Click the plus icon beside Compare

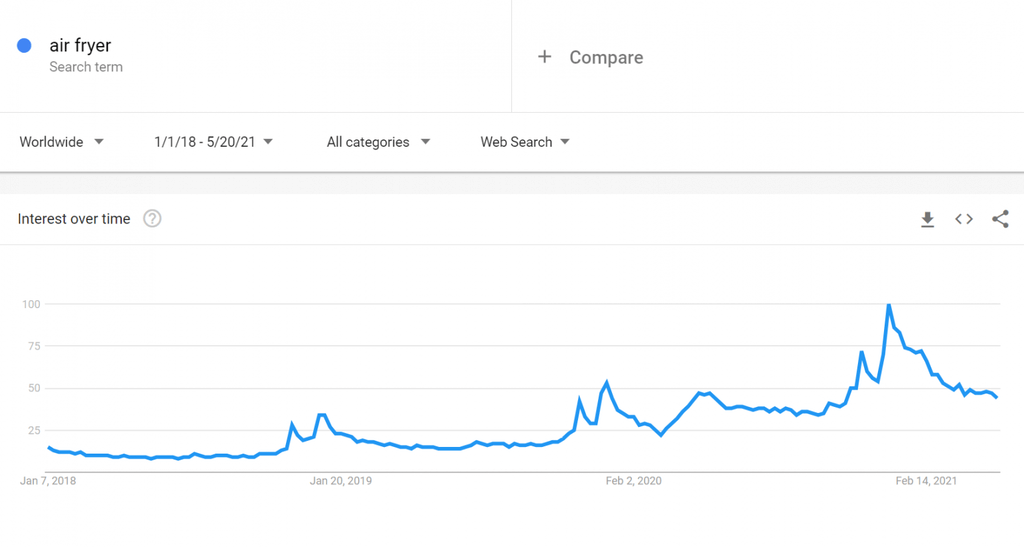pyautogui.click(x=545, y=57)
